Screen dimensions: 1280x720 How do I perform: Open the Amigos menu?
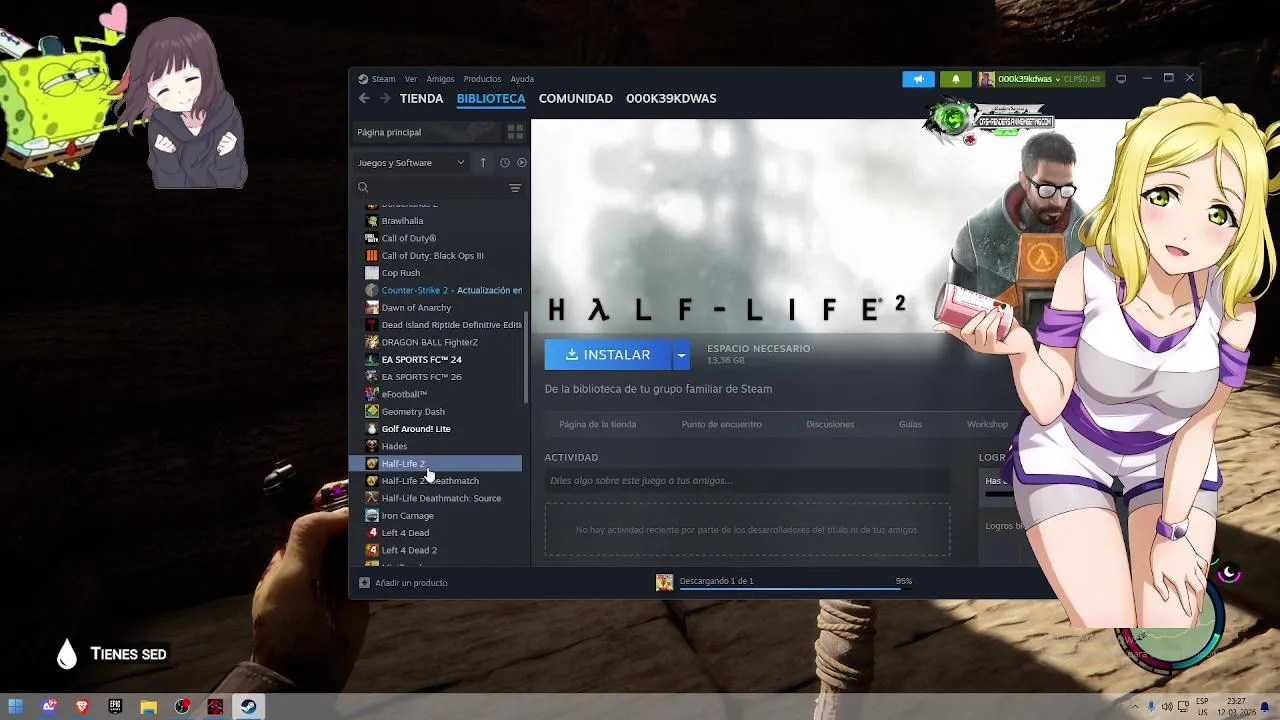tap(440, 79)
